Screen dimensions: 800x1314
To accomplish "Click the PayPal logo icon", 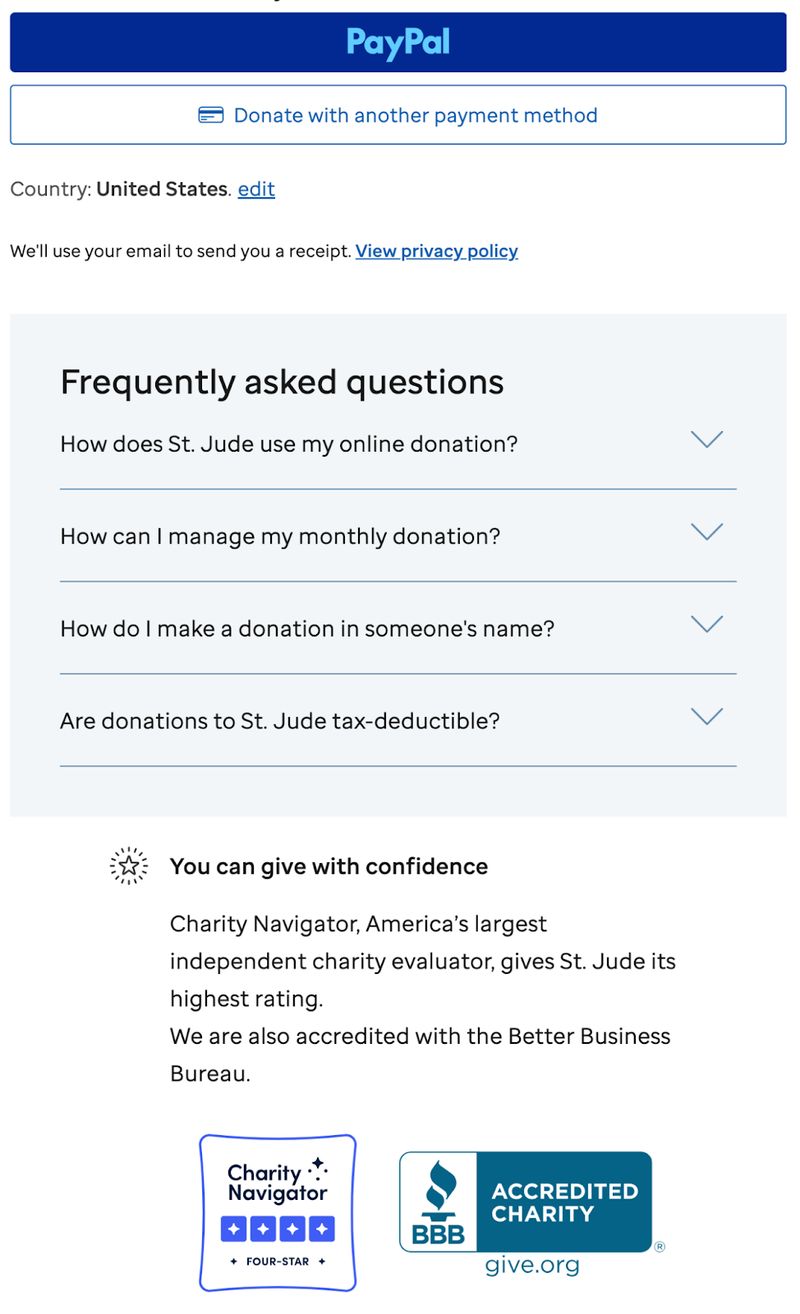I will [x=397, y=41].
